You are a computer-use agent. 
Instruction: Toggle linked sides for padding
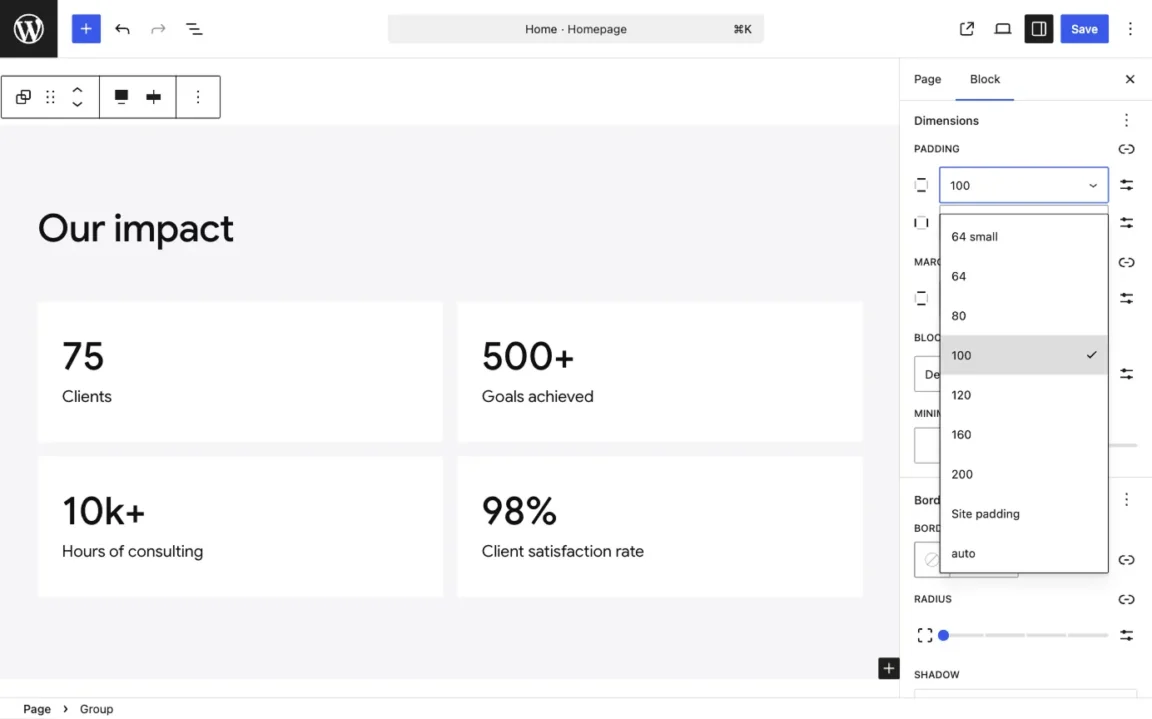tap(1126, 149)
